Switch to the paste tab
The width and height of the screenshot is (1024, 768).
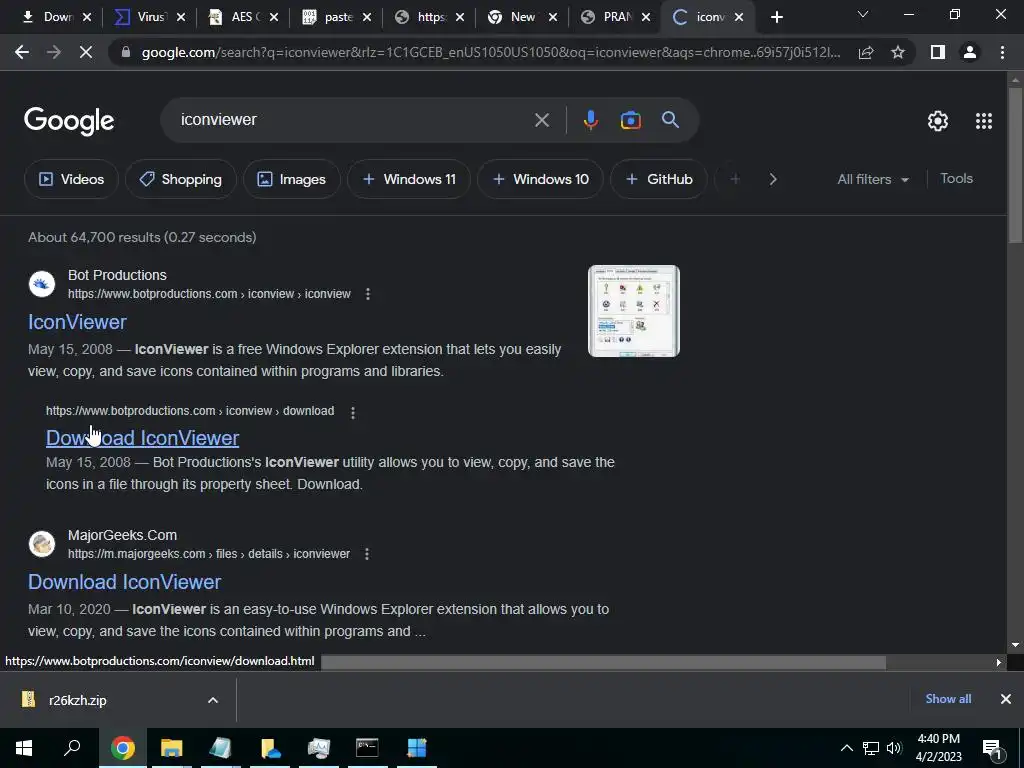pyautogui.click(x=336, y=17)
